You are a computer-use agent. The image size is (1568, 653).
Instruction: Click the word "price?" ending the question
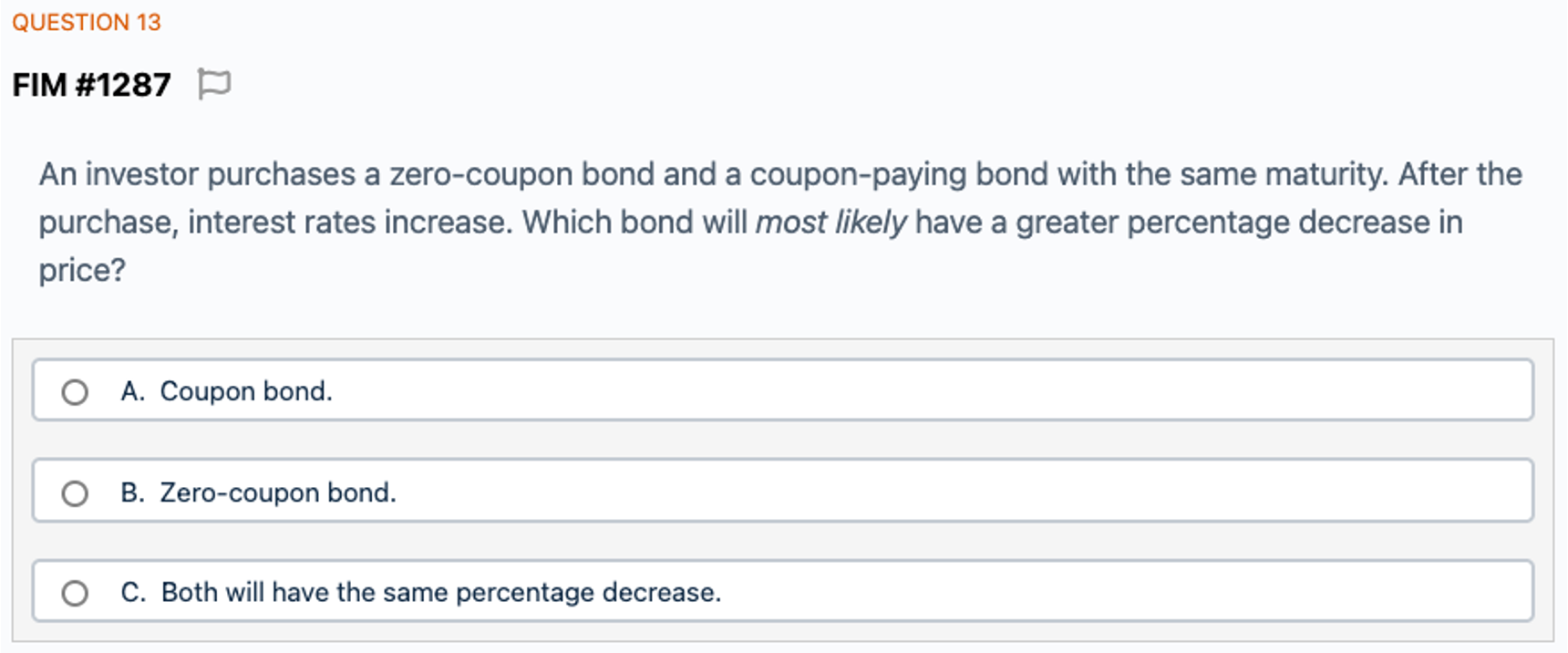[x=82, y=271]
